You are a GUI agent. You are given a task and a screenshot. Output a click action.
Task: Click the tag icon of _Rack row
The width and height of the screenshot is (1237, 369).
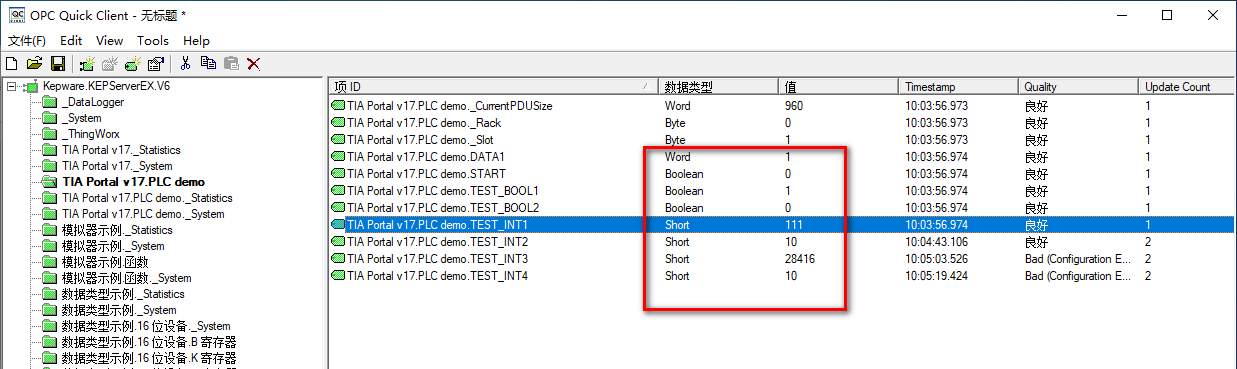pyautogui.click(x=338, y=123)
